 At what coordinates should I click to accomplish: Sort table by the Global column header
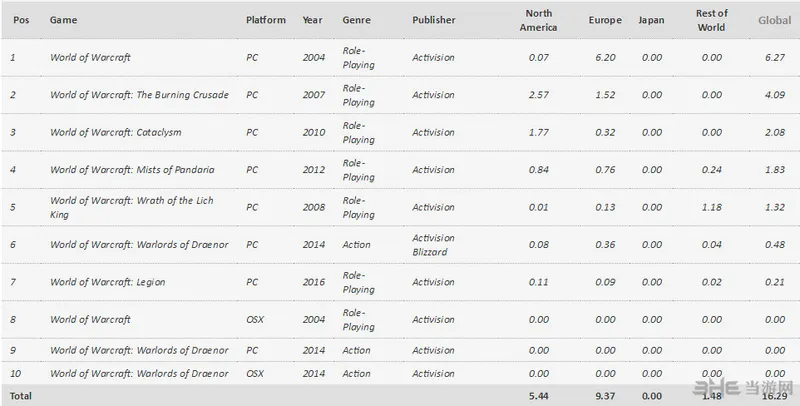tap(774, 20)
